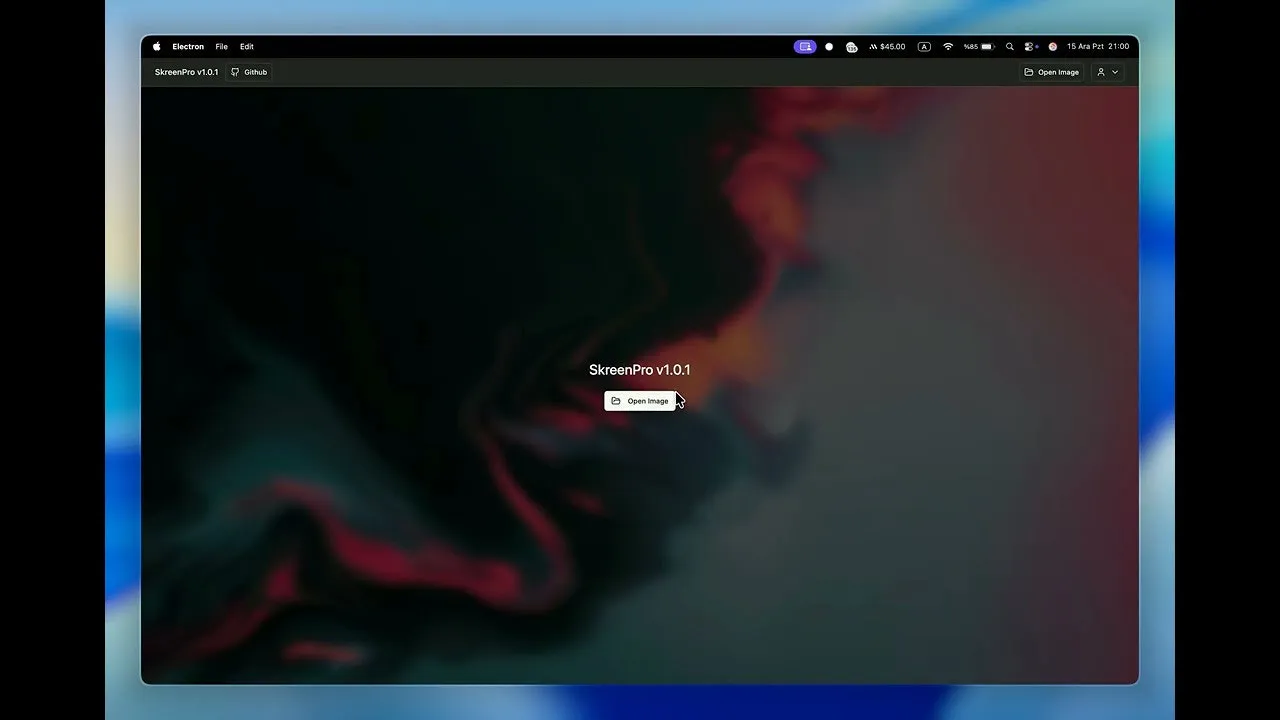1280x720 pixels.
Task: Open the Github link in the header
Action: click(x=249, y=72)
